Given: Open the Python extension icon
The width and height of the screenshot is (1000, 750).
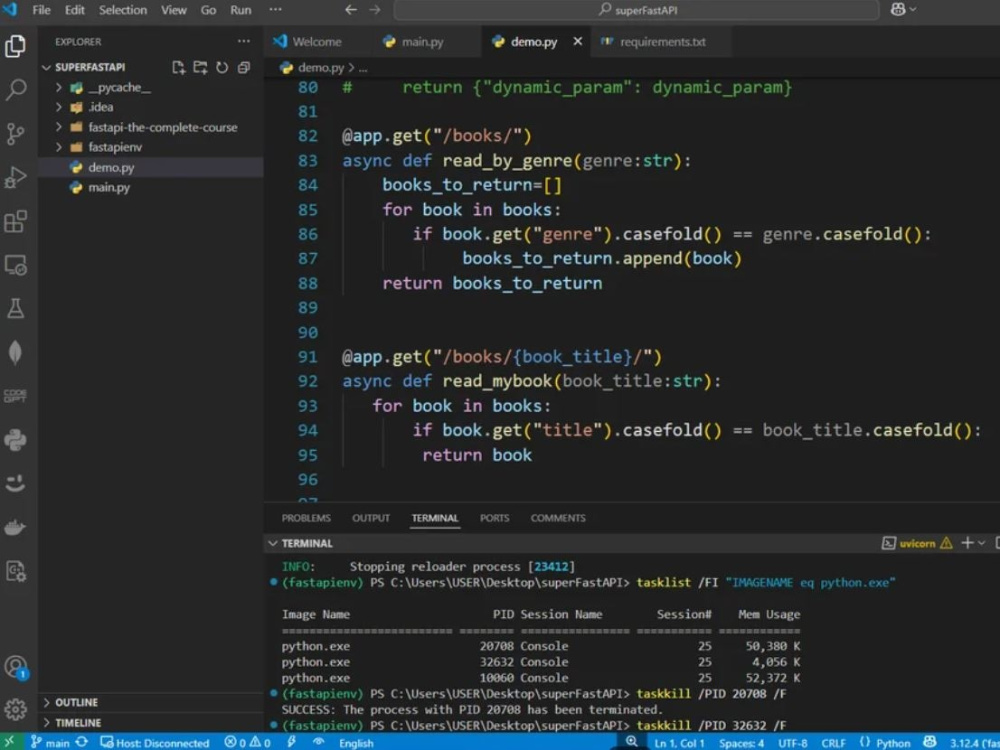Looking at the screenshot, I should (15, 440).
